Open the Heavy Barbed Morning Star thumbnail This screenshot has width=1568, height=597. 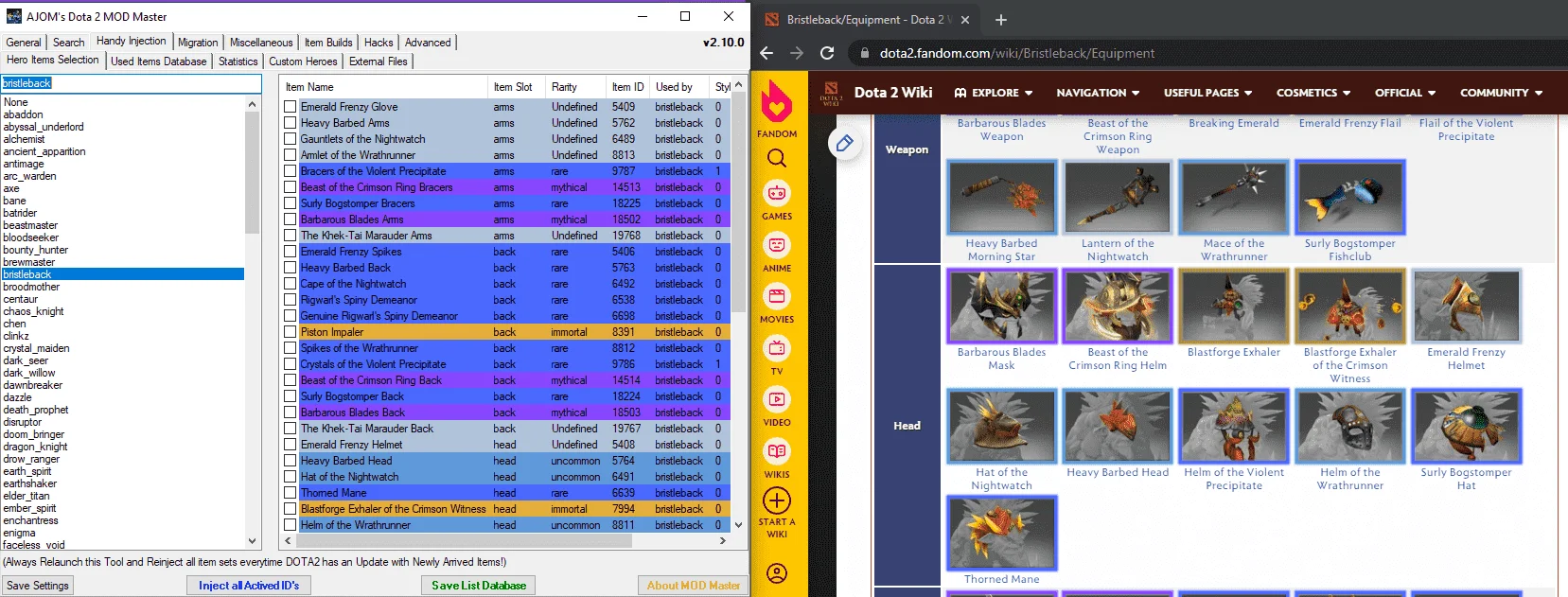click(1002, 198)
